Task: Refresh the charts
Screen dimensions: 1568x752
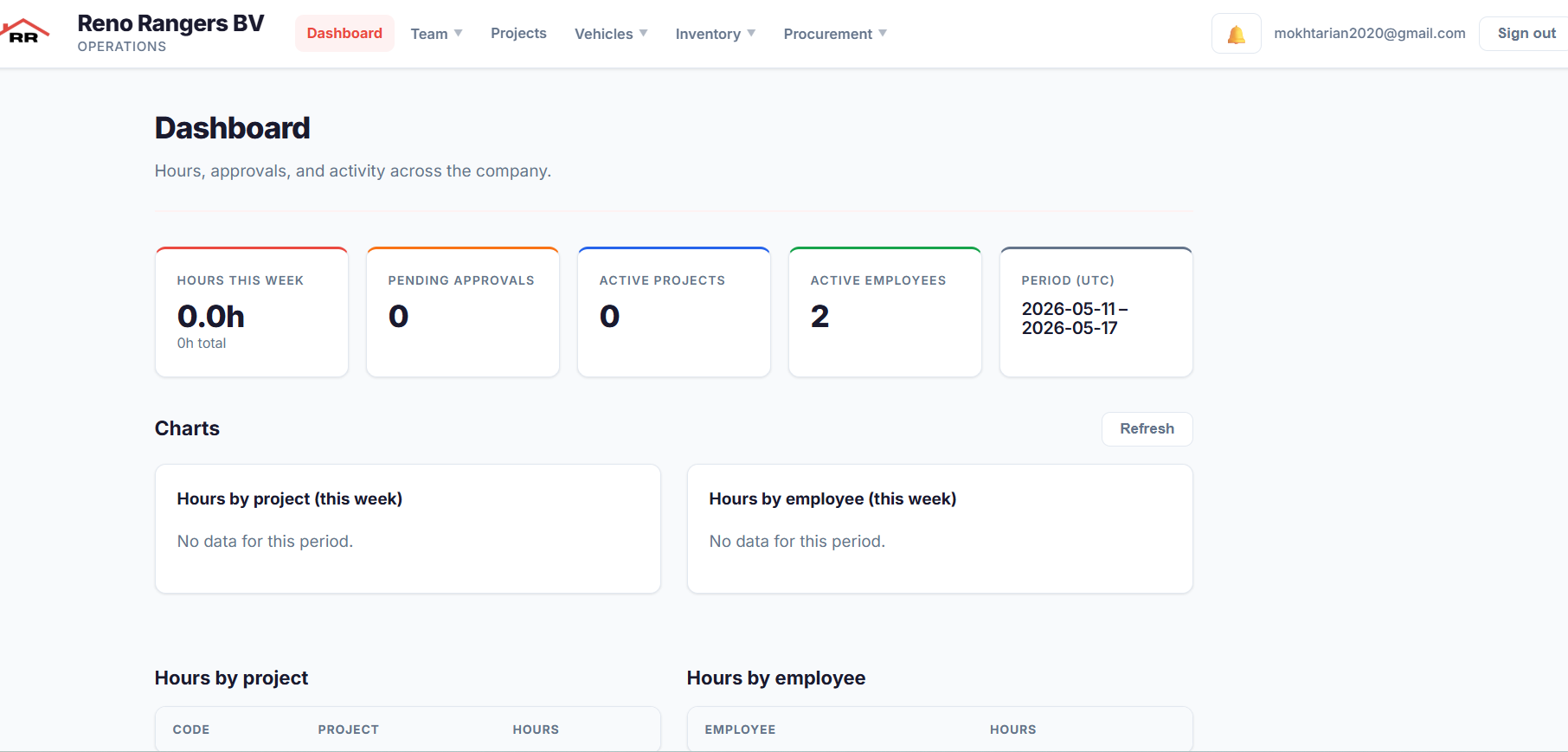Action: click(1147, 428)
